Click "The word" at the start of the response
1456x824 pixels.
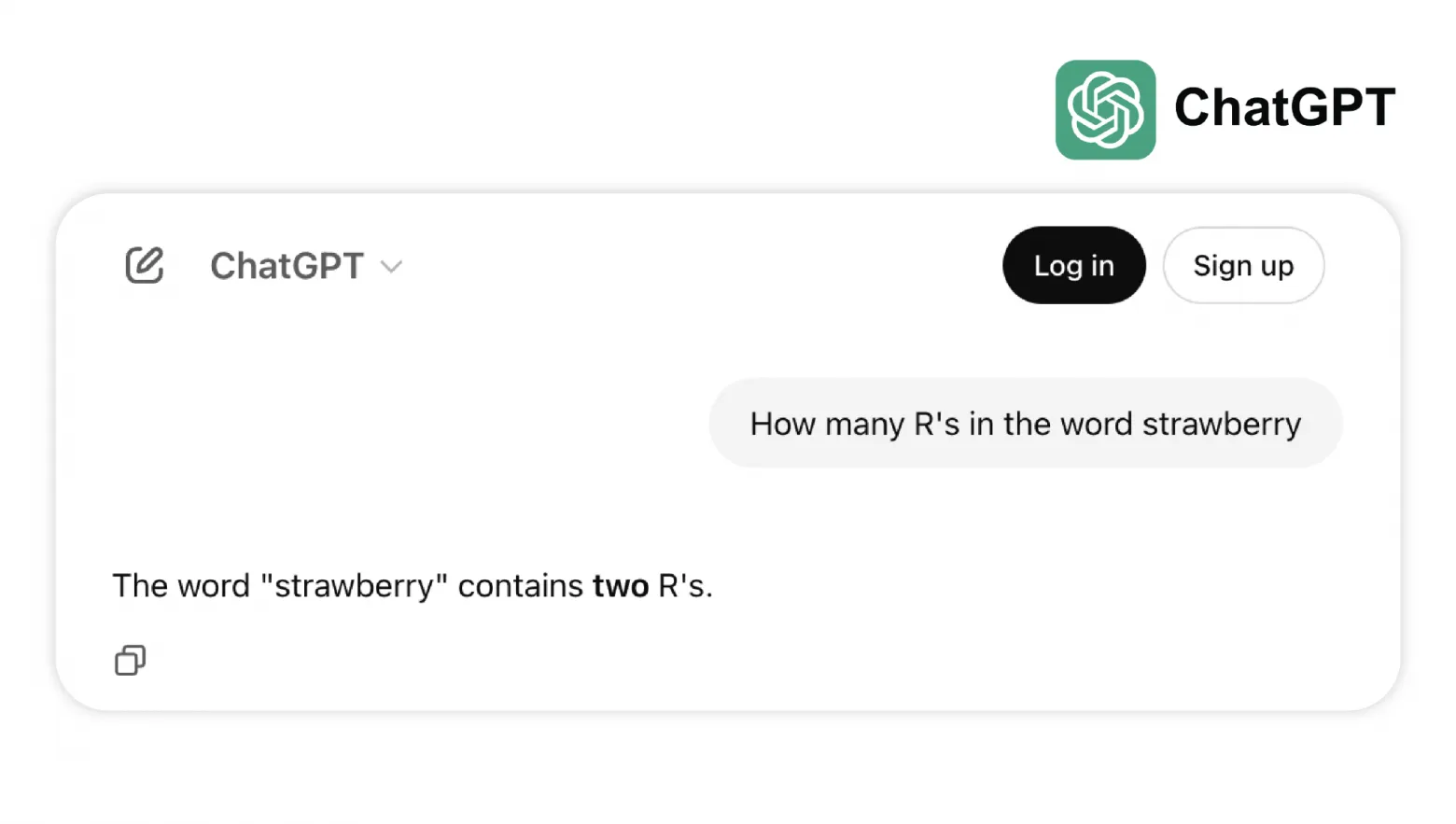[x=181, y=586]
